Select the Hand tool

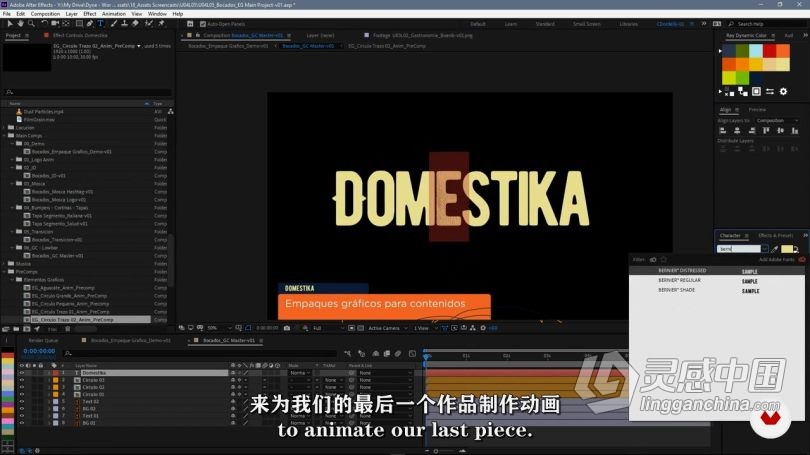tap(20, 24)
